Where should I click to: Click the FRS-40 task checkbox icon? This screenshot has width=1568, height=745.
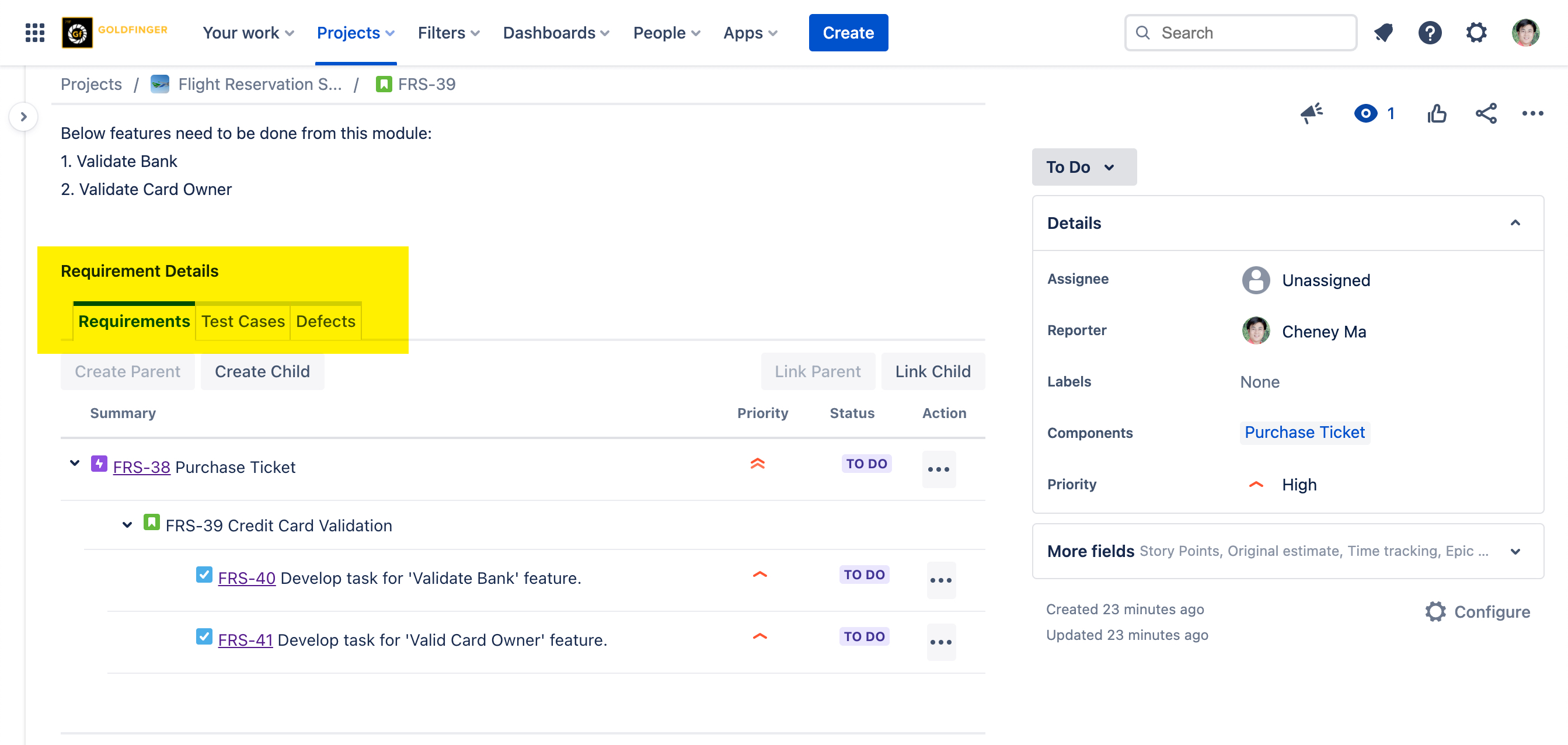click(x=204, y=575)
